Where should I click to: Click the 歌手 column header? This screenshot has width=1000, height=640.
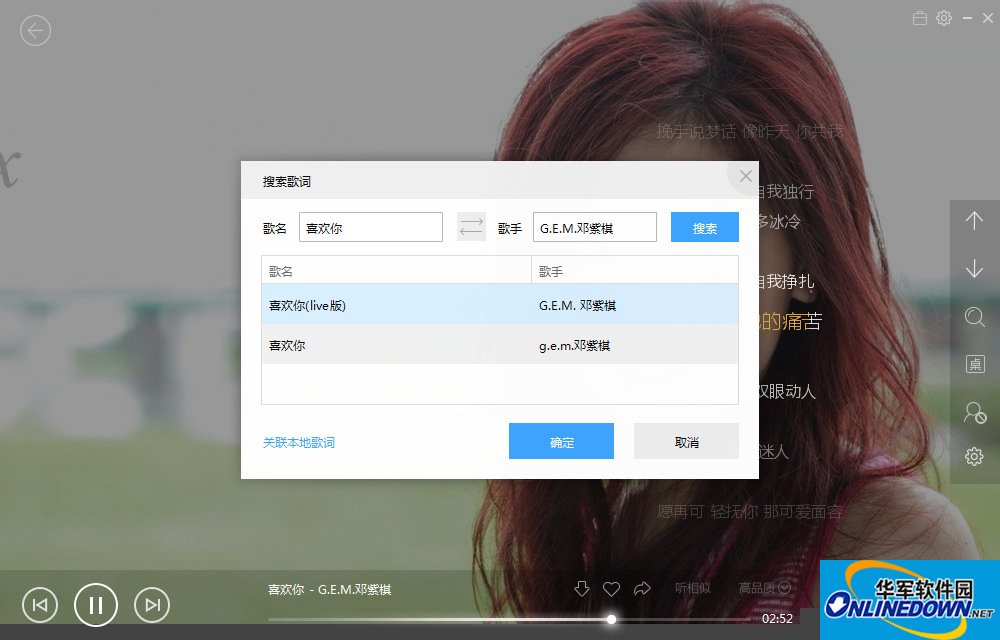635,271
